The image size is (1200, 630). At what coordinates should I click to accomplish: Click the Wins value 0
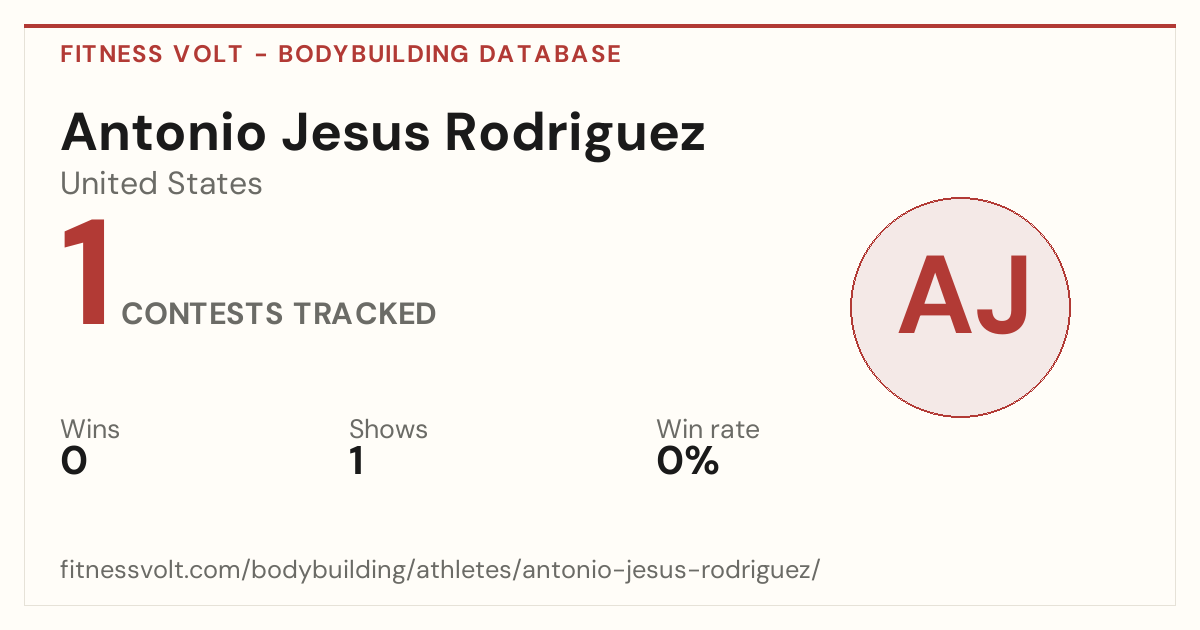pos(74,461)
